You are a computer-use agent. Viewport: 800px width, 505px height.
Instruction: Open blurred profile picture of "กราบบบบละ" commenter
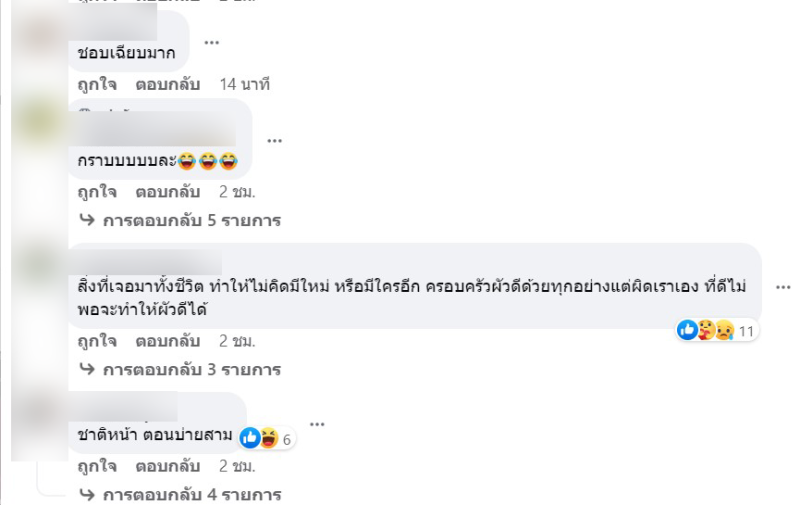(40, 124)
